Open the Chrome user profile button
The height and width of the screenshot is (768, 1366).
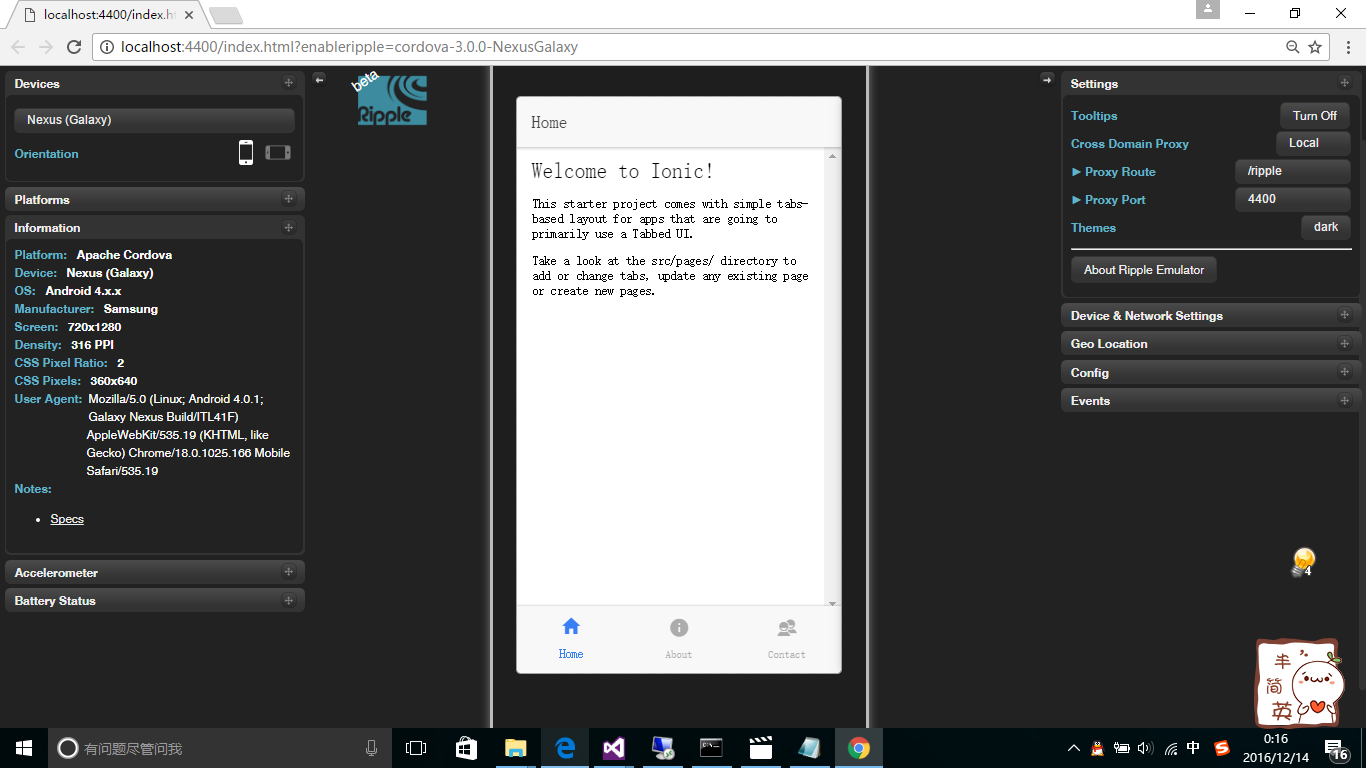tap(1208, 9)
